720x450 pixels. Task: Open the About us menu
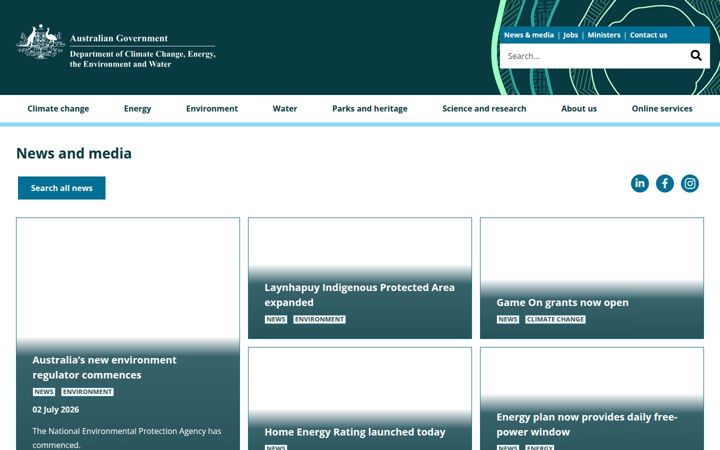[579, 109]
